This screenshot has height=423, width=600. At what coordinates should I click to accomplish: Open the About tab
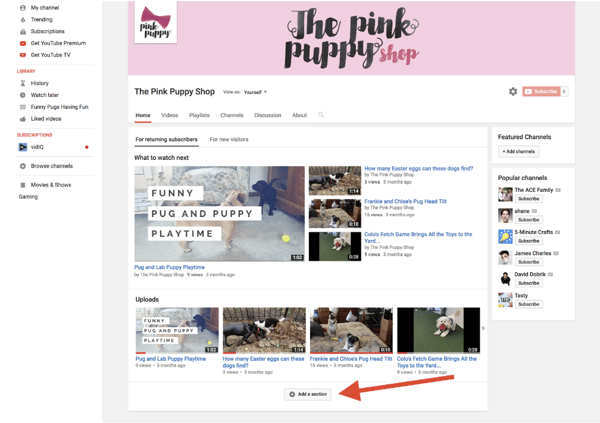click(300, 115)
